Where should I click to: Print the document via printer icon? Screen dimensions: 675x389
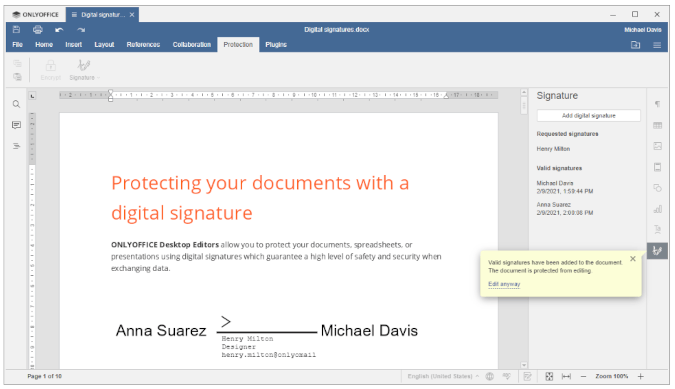(38, 29)
